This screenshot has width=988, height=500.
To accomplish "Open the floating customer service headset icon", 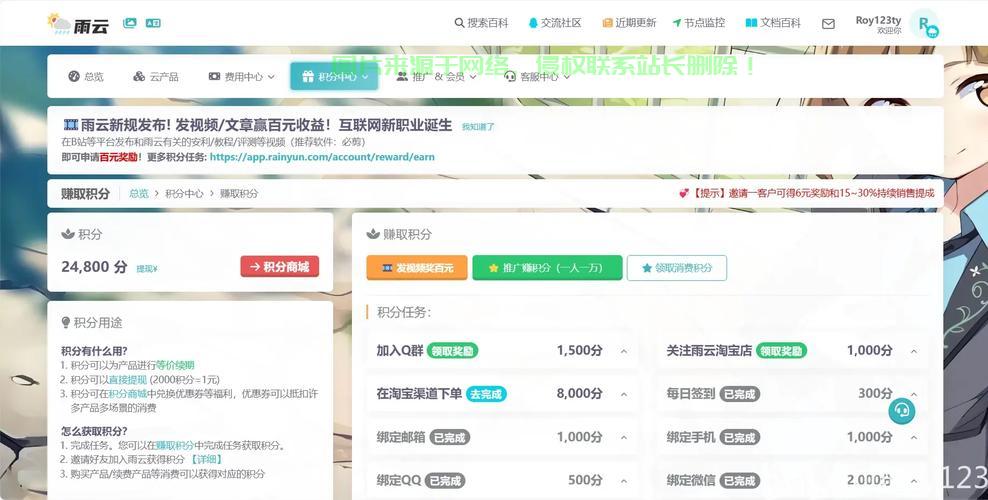I will (902, 411).
